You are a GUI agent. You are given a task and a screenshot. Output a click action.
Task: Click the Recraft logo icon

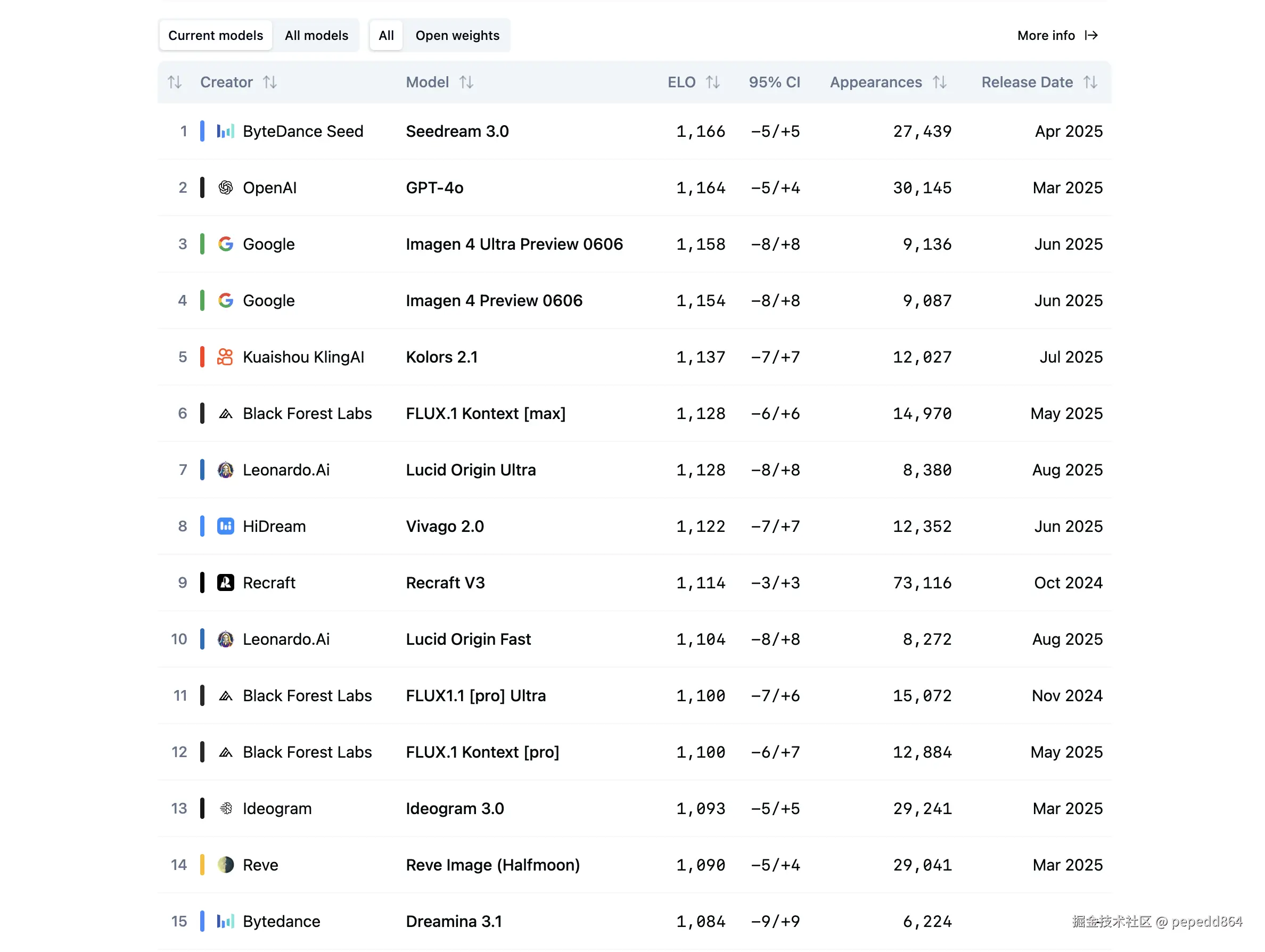pos(225,582)
